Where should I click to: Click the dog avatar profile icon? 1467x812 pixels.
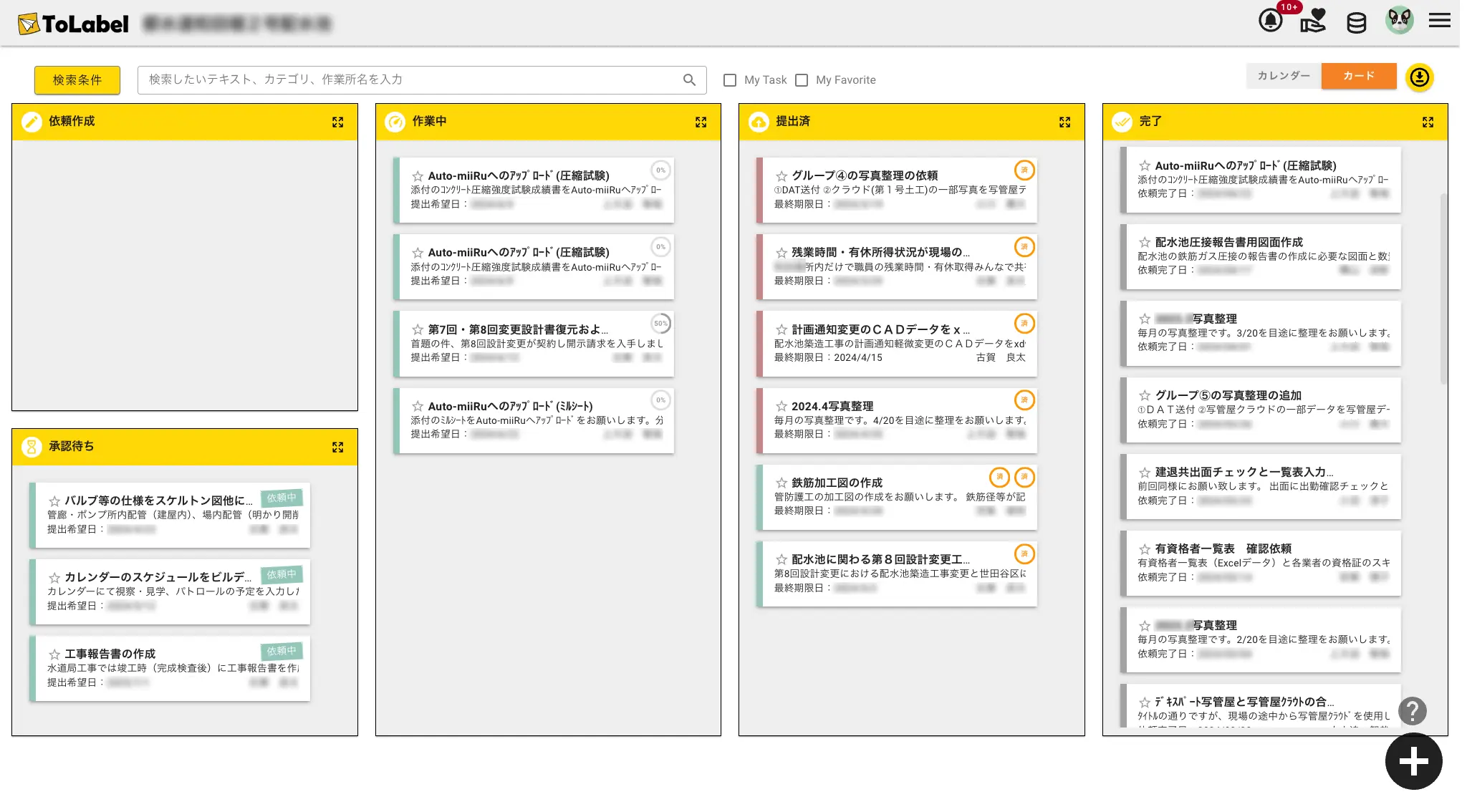1400,20
